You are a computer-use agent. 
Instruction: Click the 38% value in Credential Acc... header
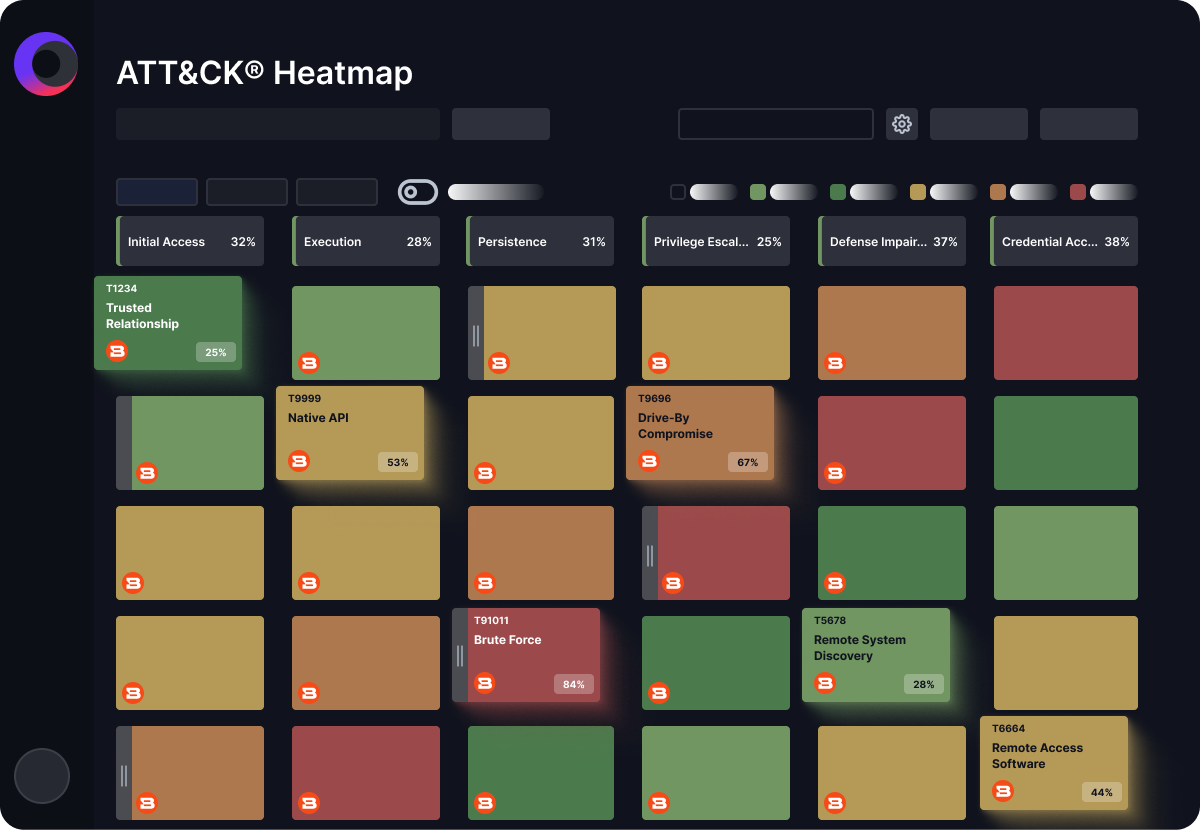point(1117,242)
